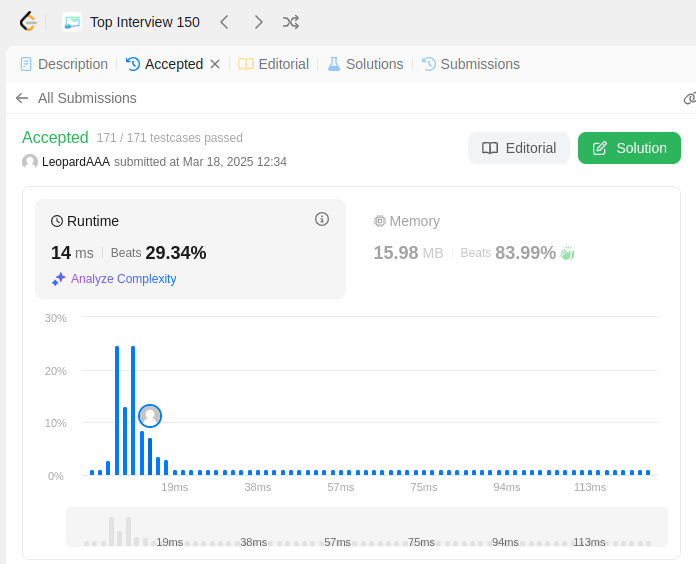Click the green Solution button
Viewport: 696px width, 564px height.
[629, 148]
